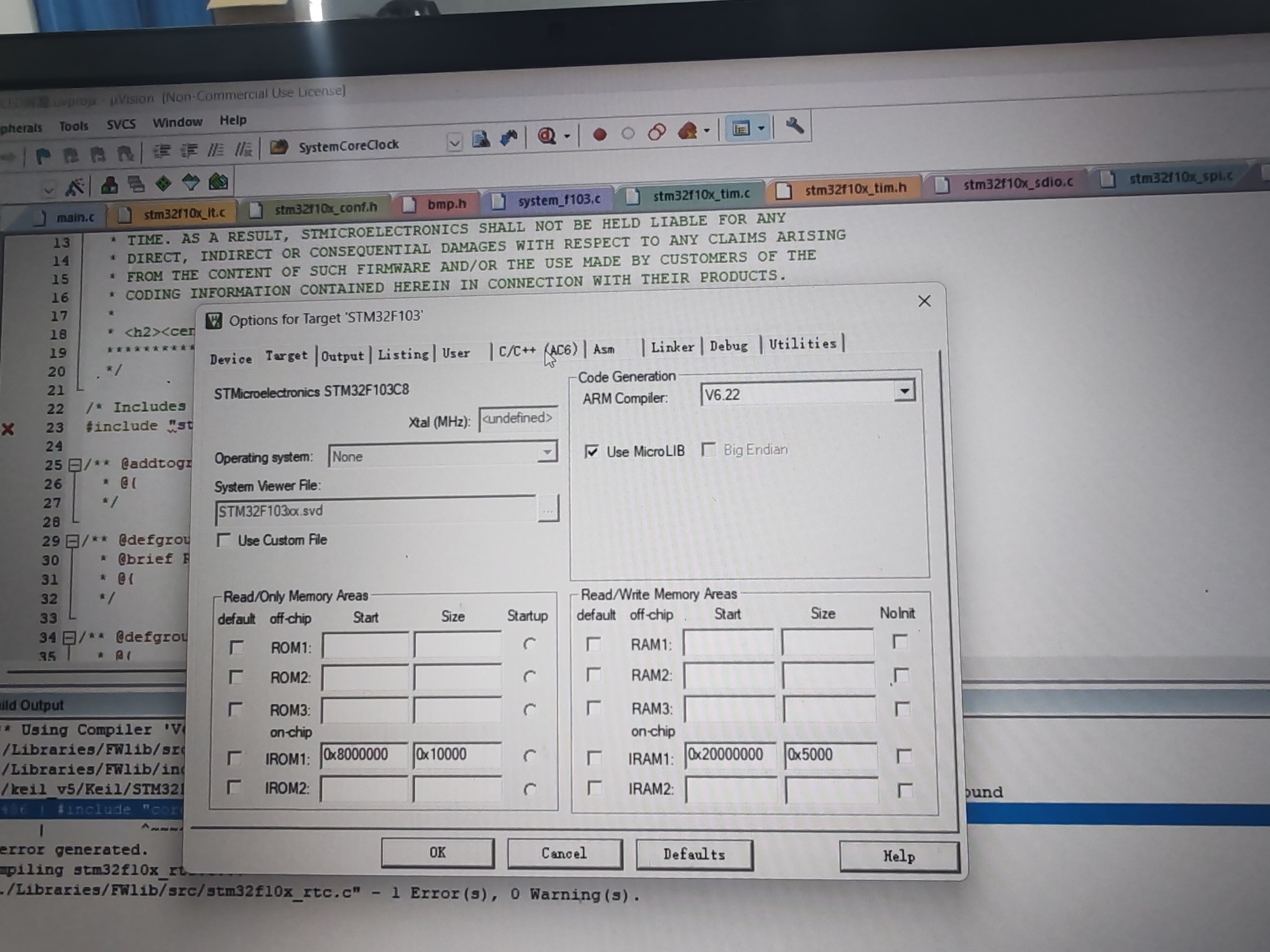Image resolution: width=1270 pixels, height=952 pixels.
Task: Click the Start/Stop Debug Session icon
Action: coord(545,136)
